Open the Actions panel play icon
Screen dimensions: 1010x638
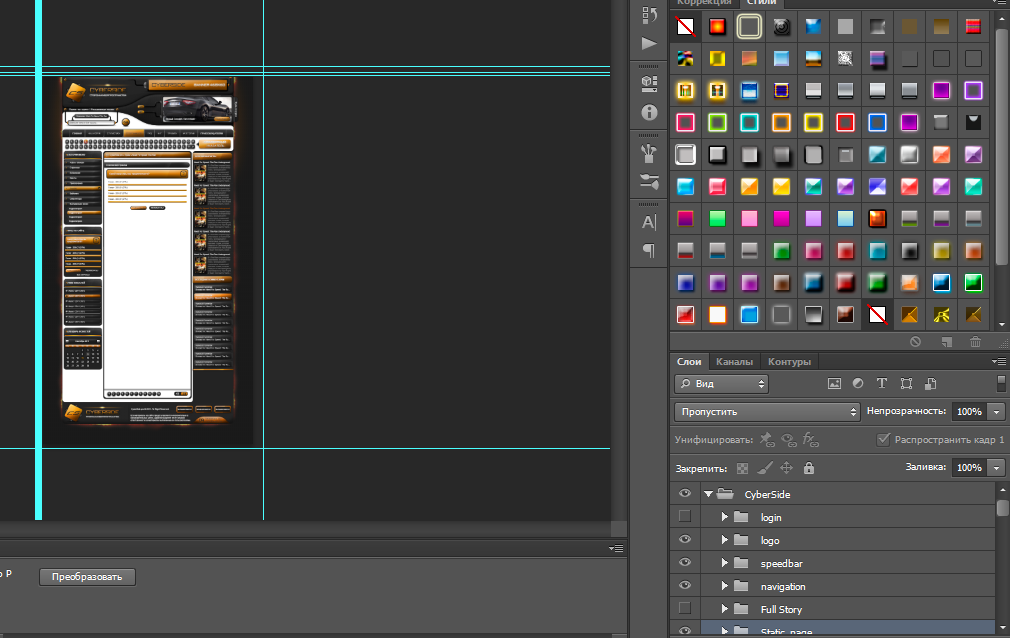[649, 44]
